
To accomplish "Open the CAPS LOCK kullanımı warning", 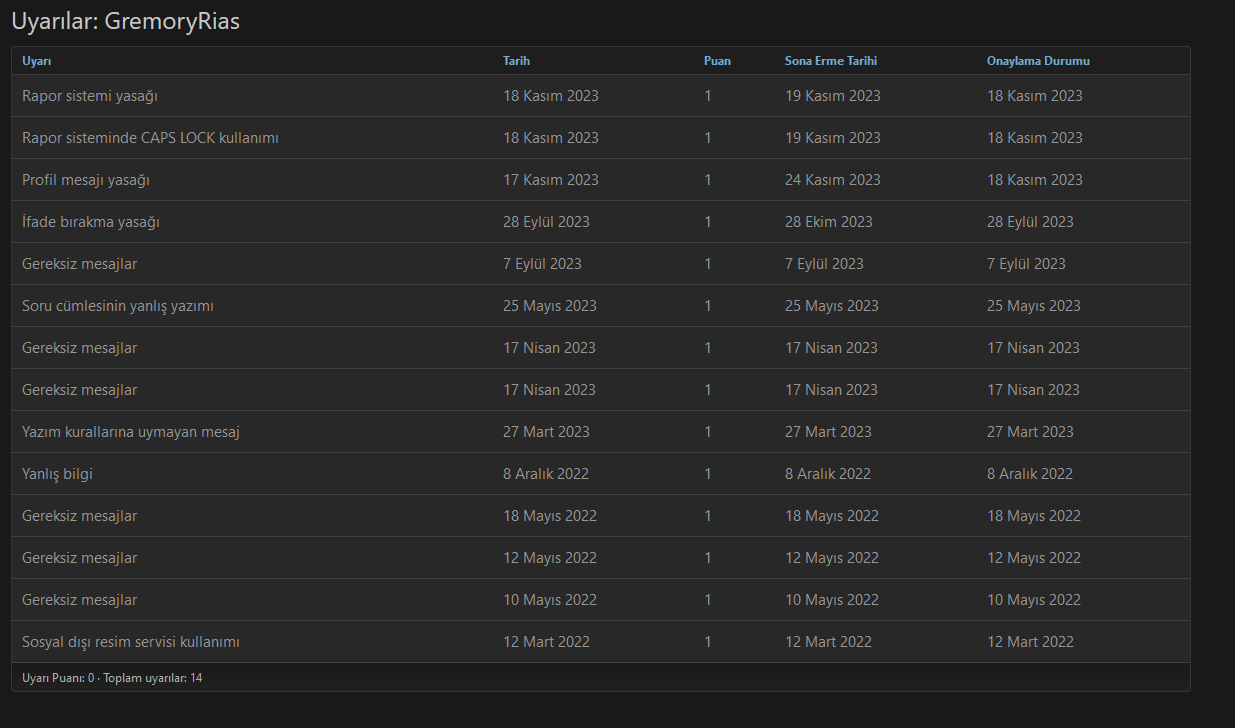I will [x=150, y=138].
